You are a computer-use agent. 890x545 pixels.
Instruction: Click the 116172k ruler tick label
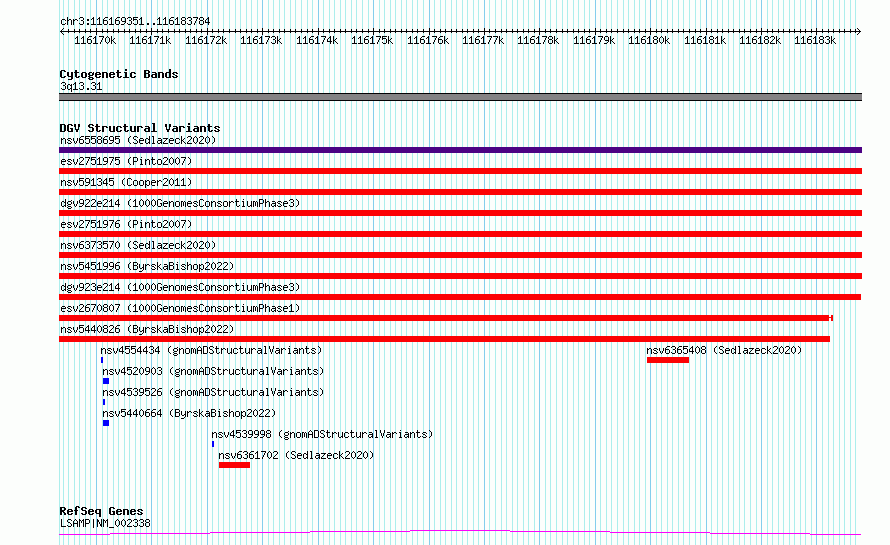pos(206,40)
